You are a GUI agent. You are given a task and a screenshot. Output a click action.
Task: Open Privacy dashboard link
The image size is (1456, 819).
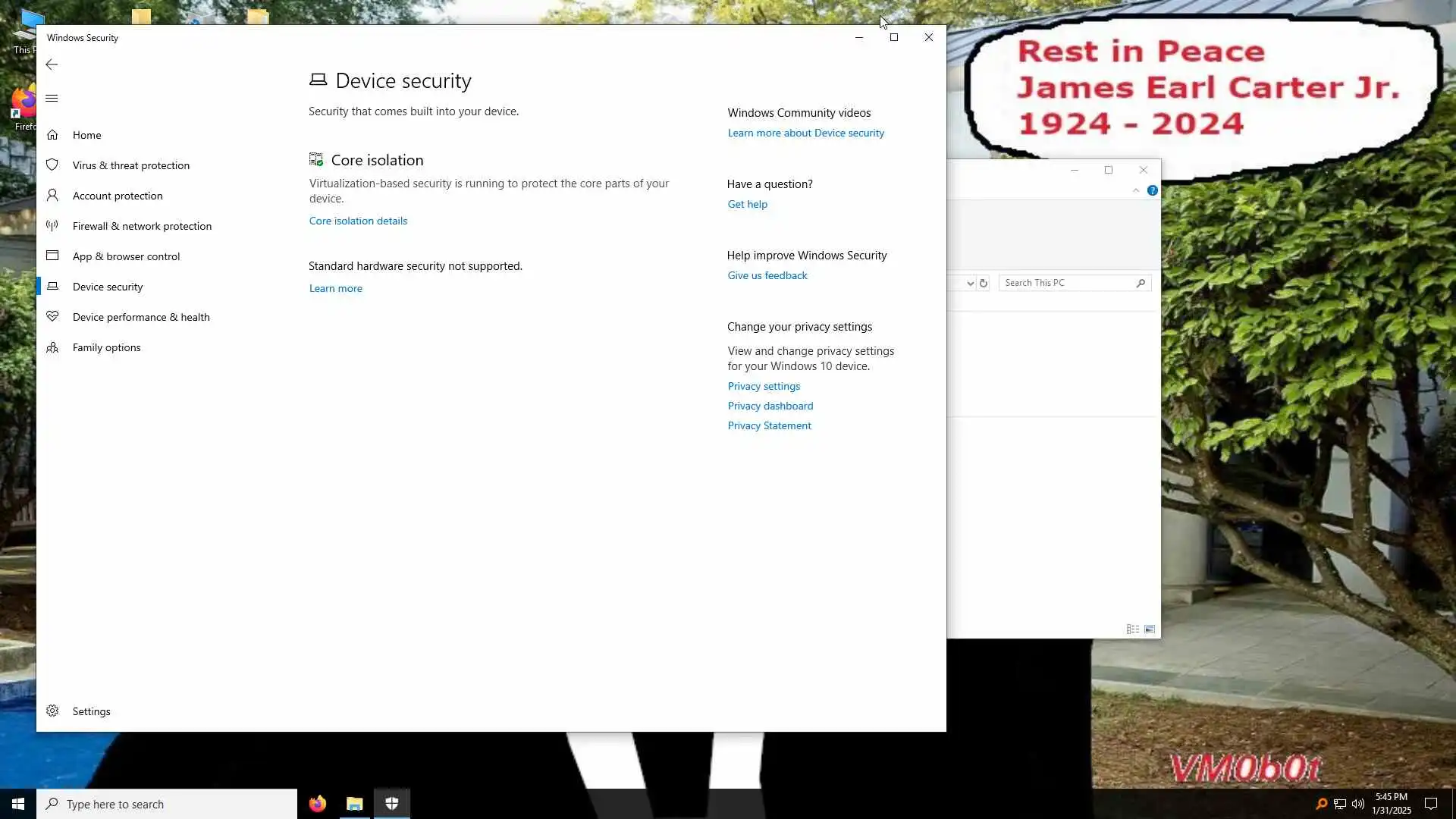[x=770, y=406]
